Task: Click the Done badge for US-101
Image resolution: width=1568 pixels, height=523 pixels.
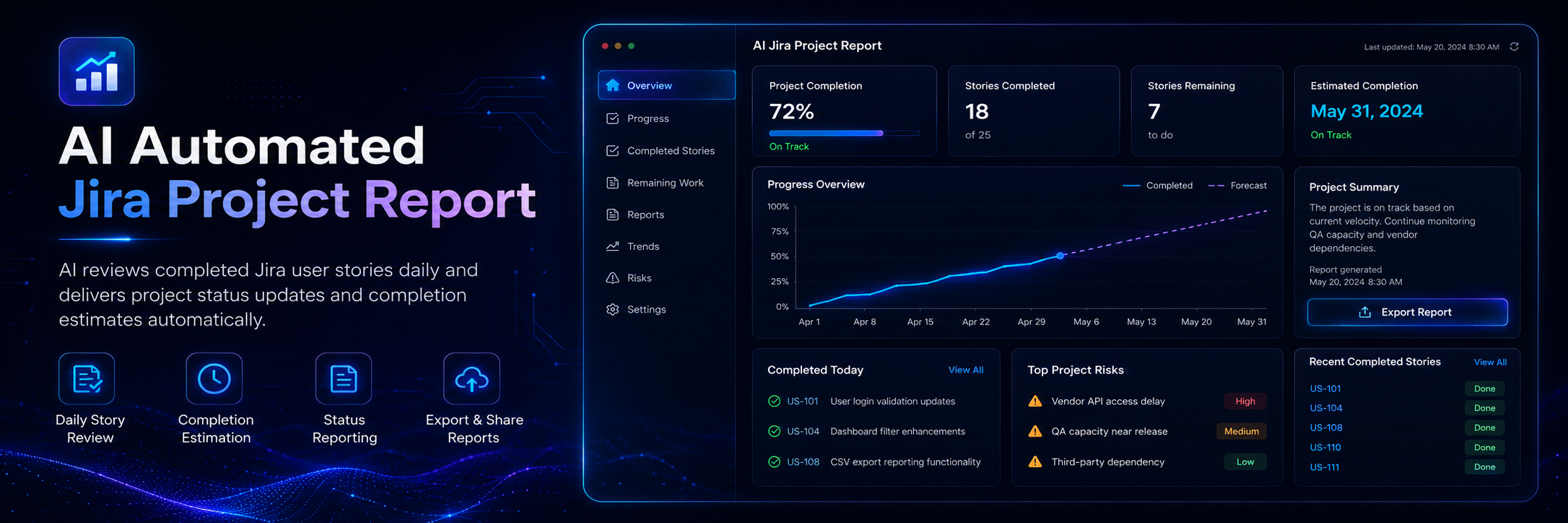Action: (x=1485, y=389)
